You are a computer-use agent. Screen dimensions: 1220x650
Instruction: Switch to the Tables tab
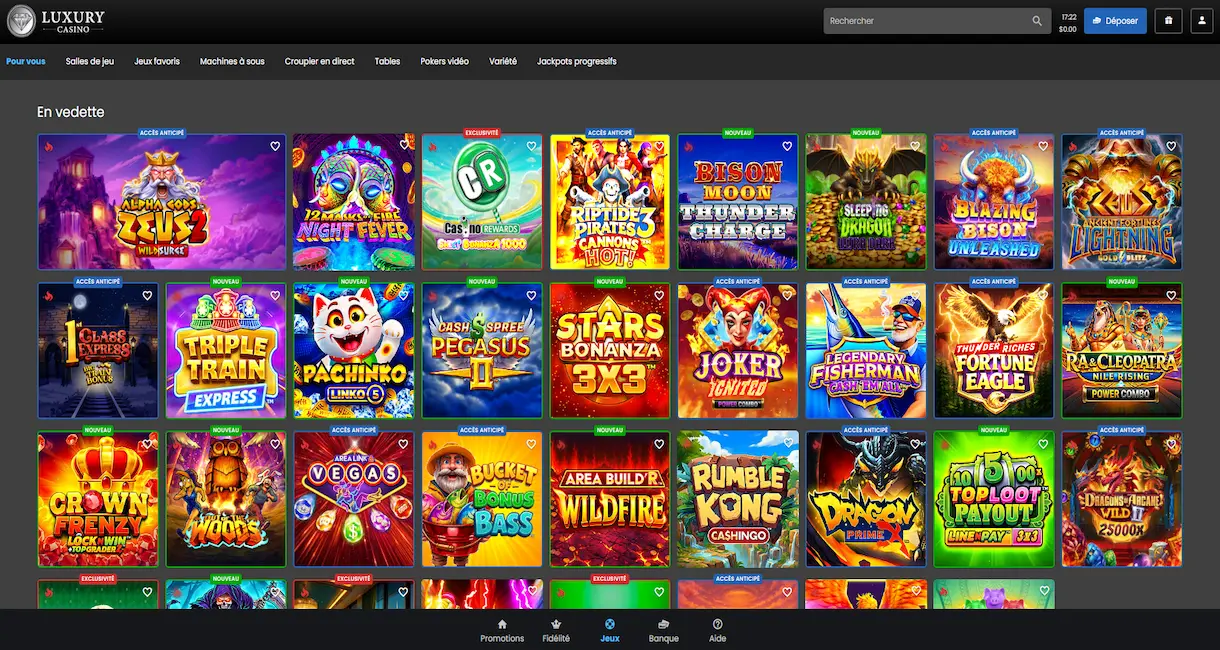pyautogui.click(x=387, y=61)
